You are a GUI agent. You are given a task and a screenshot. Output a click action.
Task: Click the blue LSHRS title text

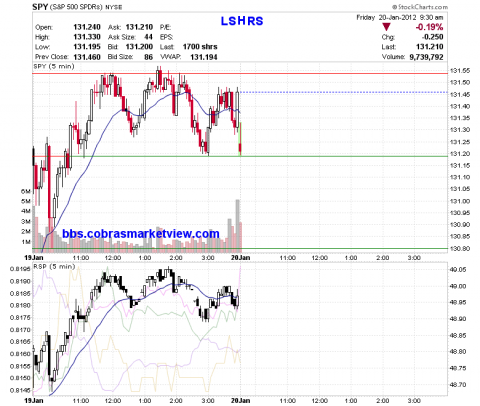coord(242,21)
